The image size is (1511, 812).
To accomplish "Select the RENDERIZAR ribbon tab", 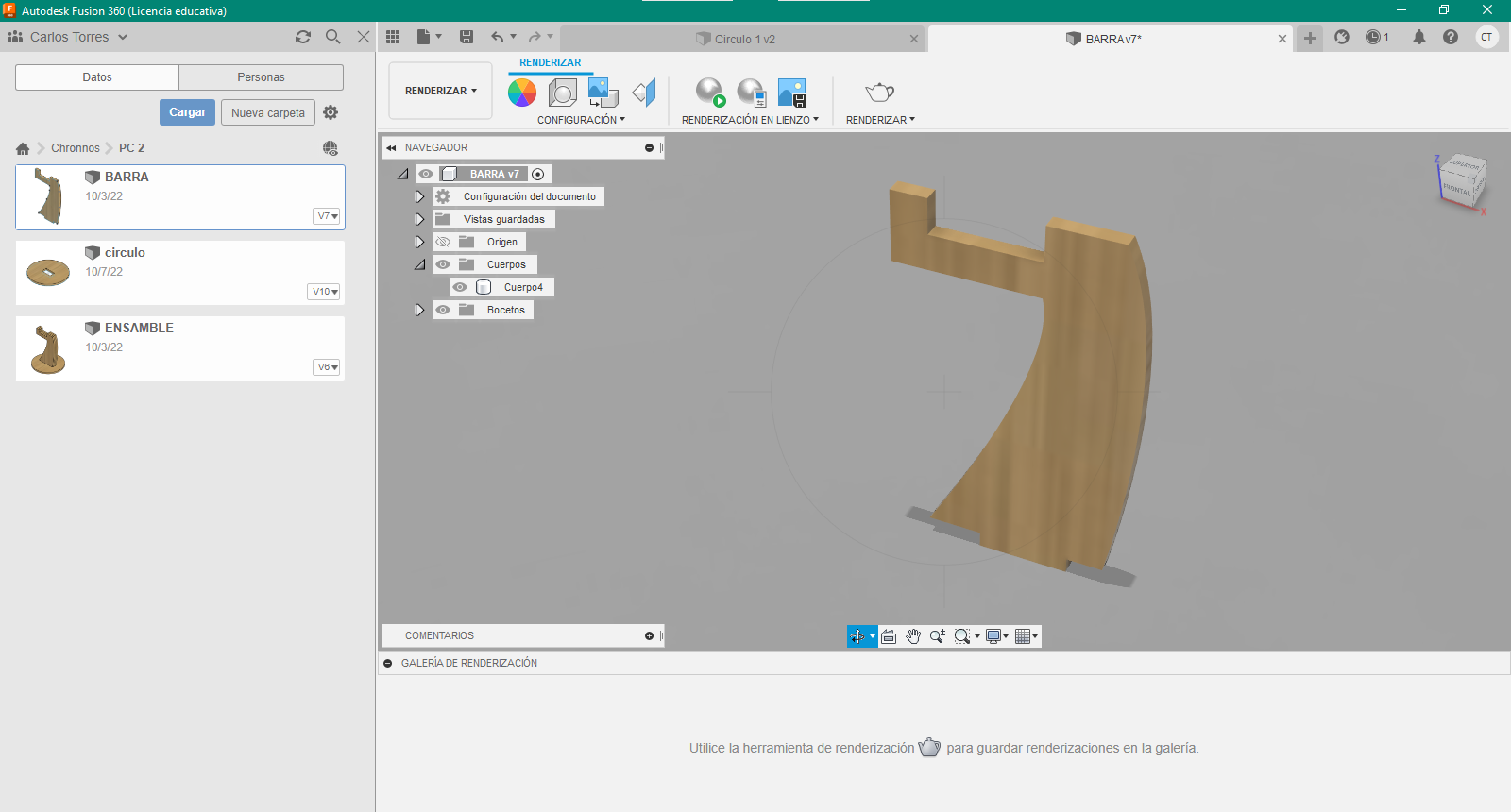I will tap(551, 62).
